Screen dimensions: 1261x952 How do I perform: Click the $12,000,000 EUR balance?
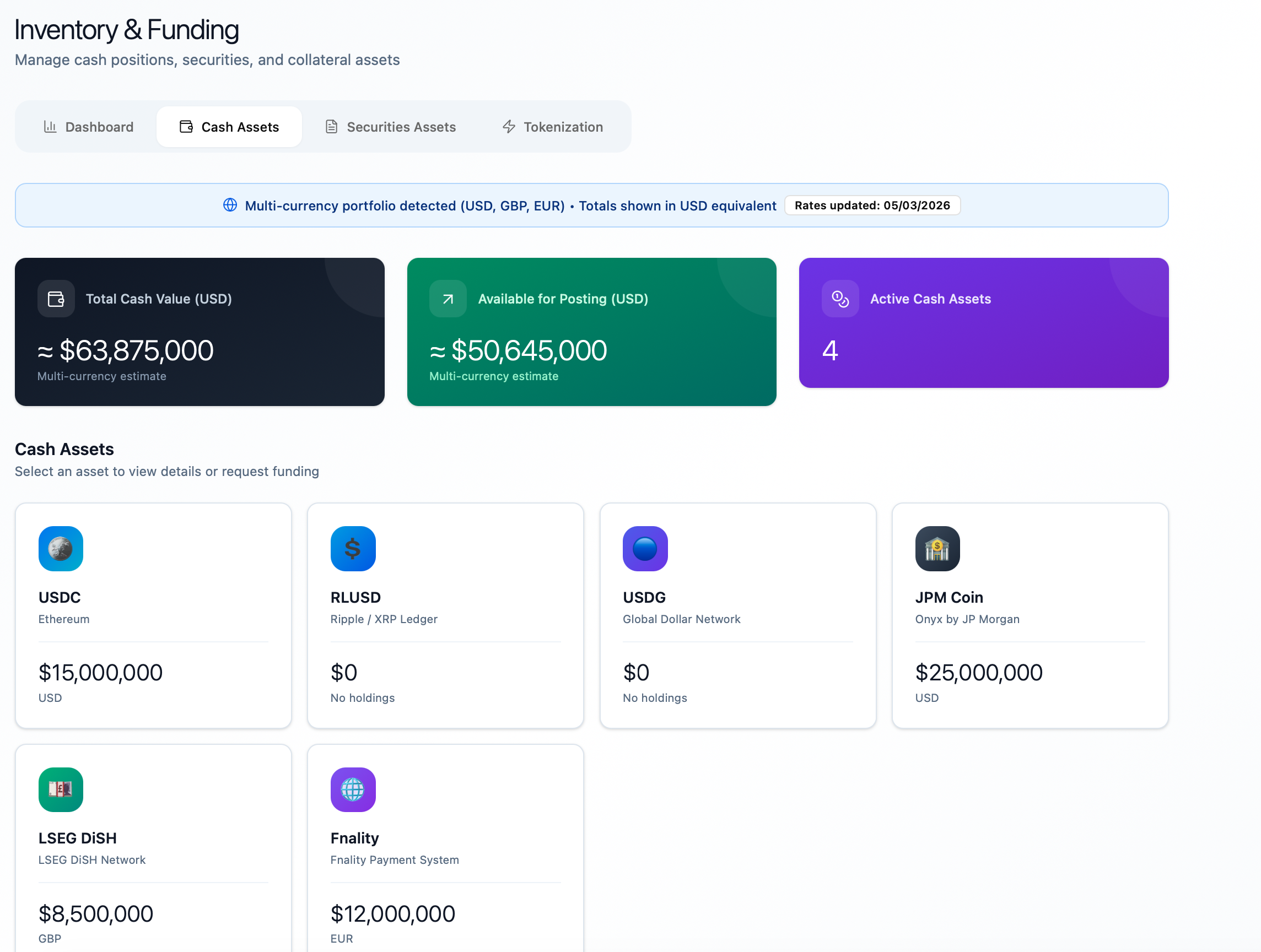(393, 914)
